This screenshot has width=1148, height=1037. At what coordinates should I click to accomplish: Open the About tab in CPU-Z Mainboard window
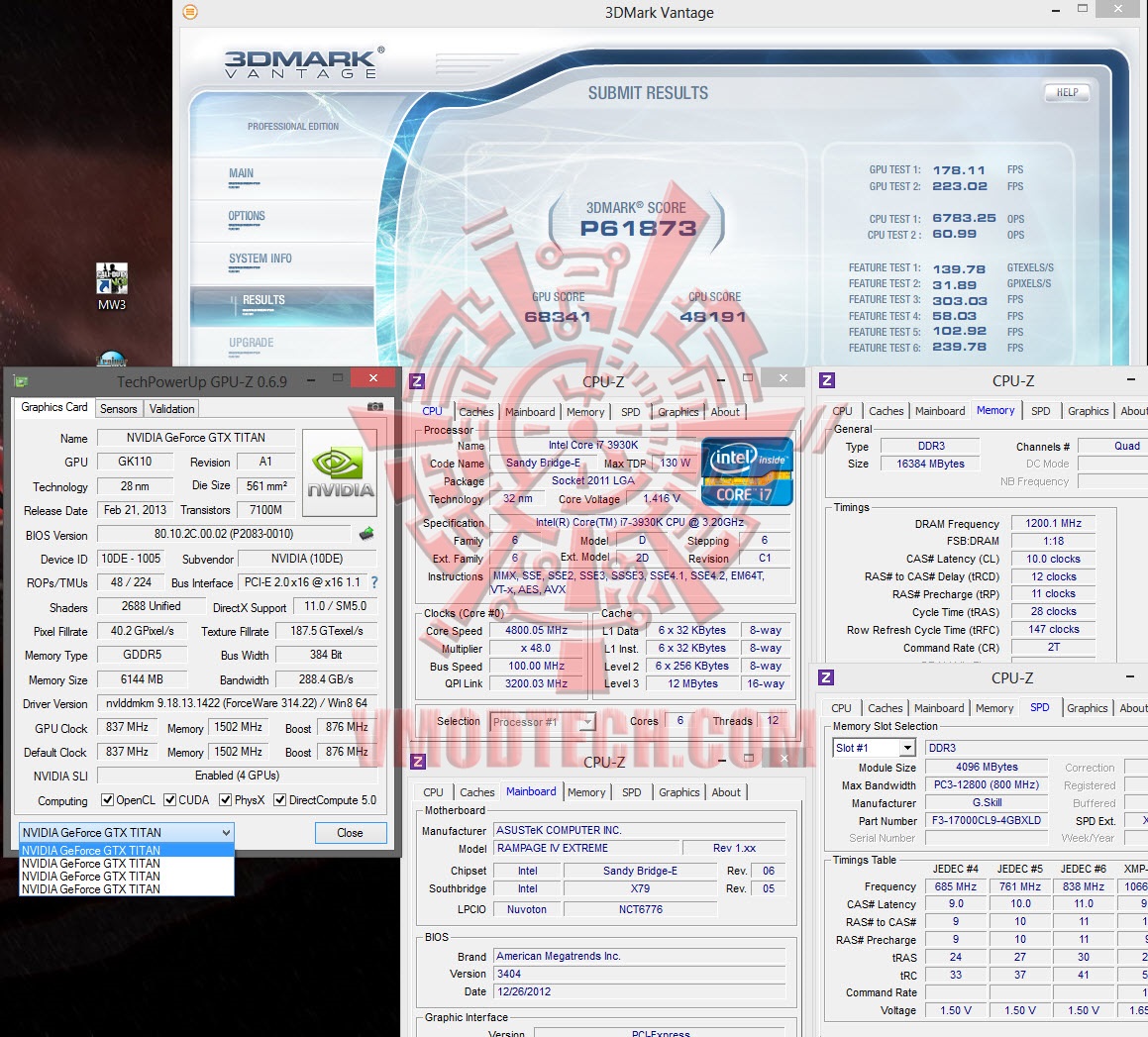pyautogui.click(x=726, y=792)
